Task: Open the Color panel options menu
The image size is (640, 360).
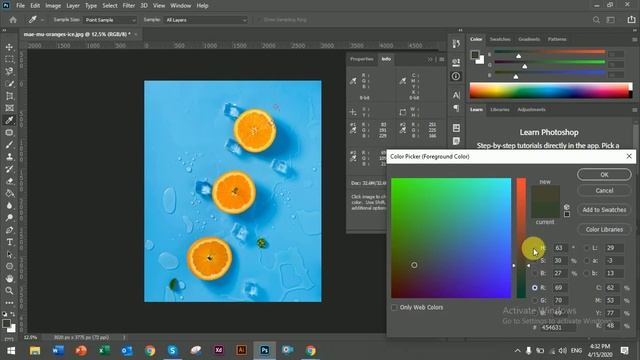Action: [635, 40]
